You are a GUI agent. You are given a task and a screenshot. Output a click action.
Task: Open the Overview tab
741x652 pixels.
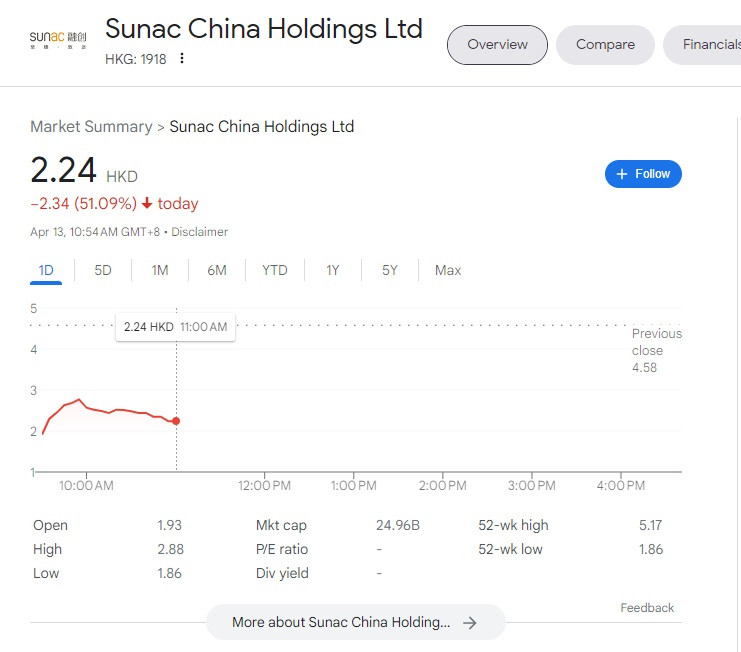497,45
